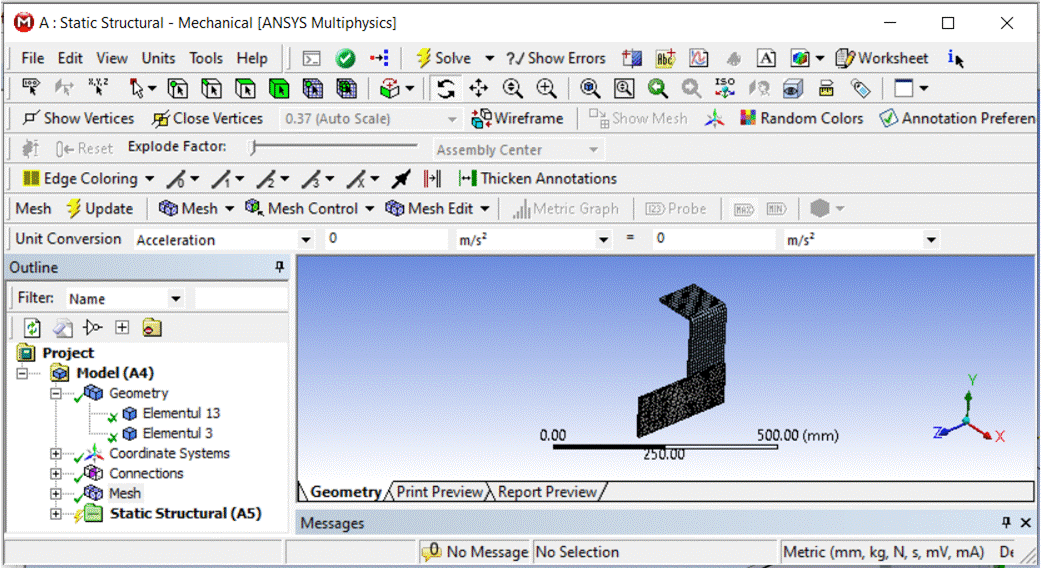Click the refresh outline icon
This screenshot has height=568, width=1041.
coord(32,328)
